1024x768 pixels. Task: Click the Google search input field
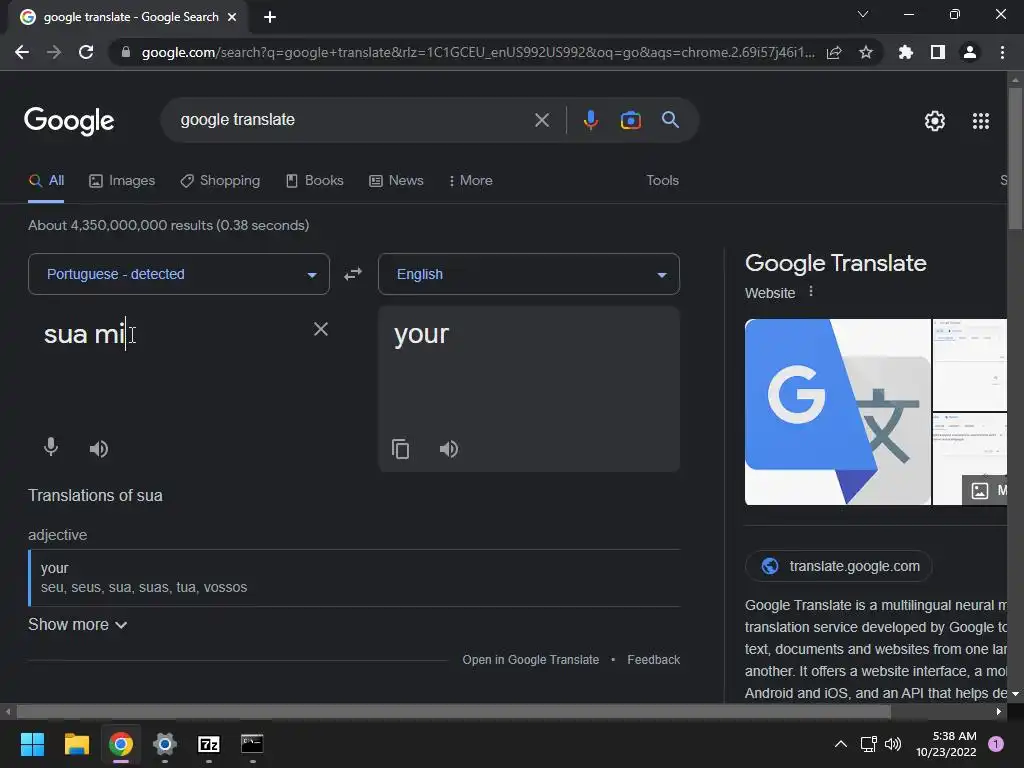(x=353, y=120)
